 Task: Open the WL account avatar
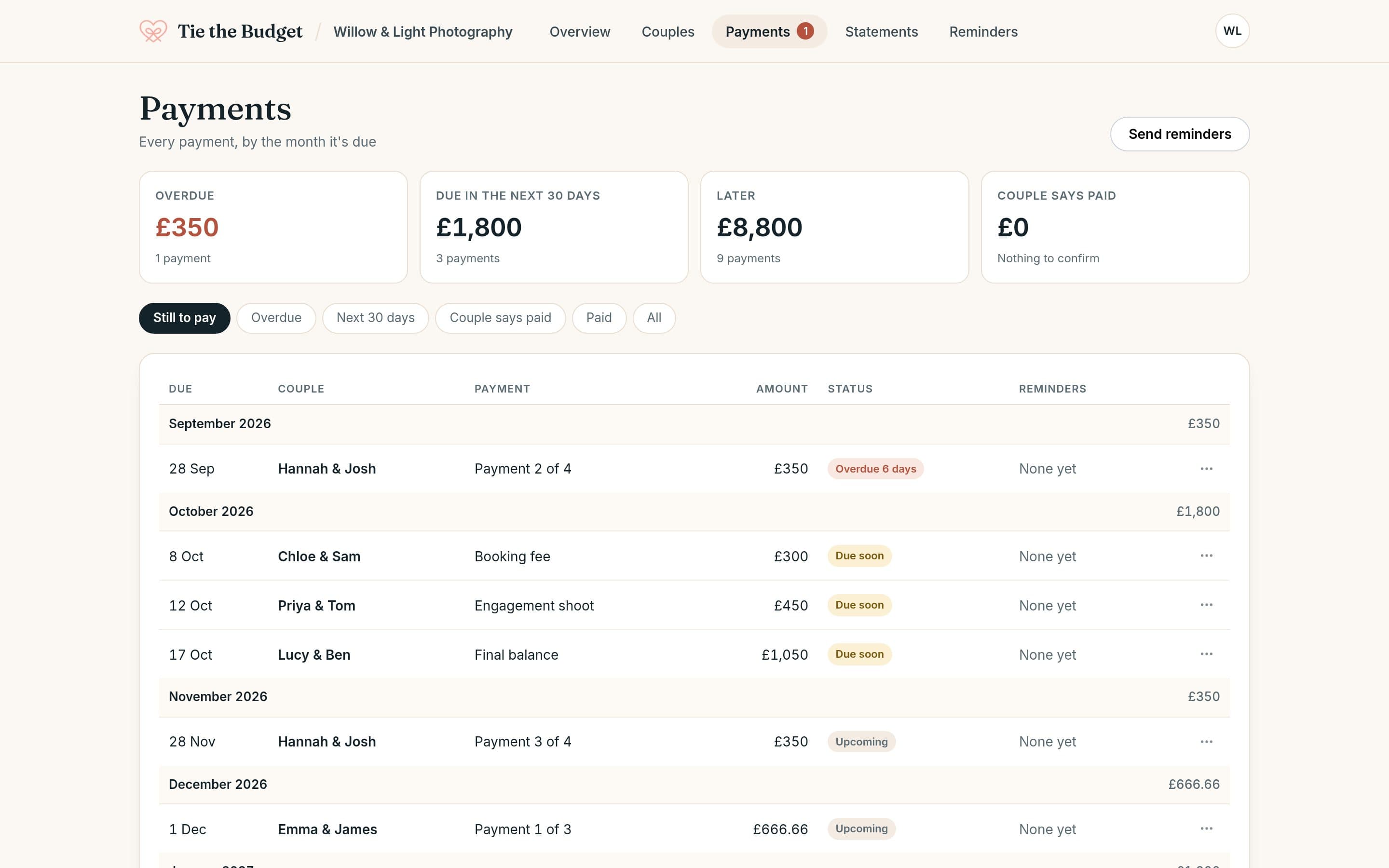(x=1232, y=31)
